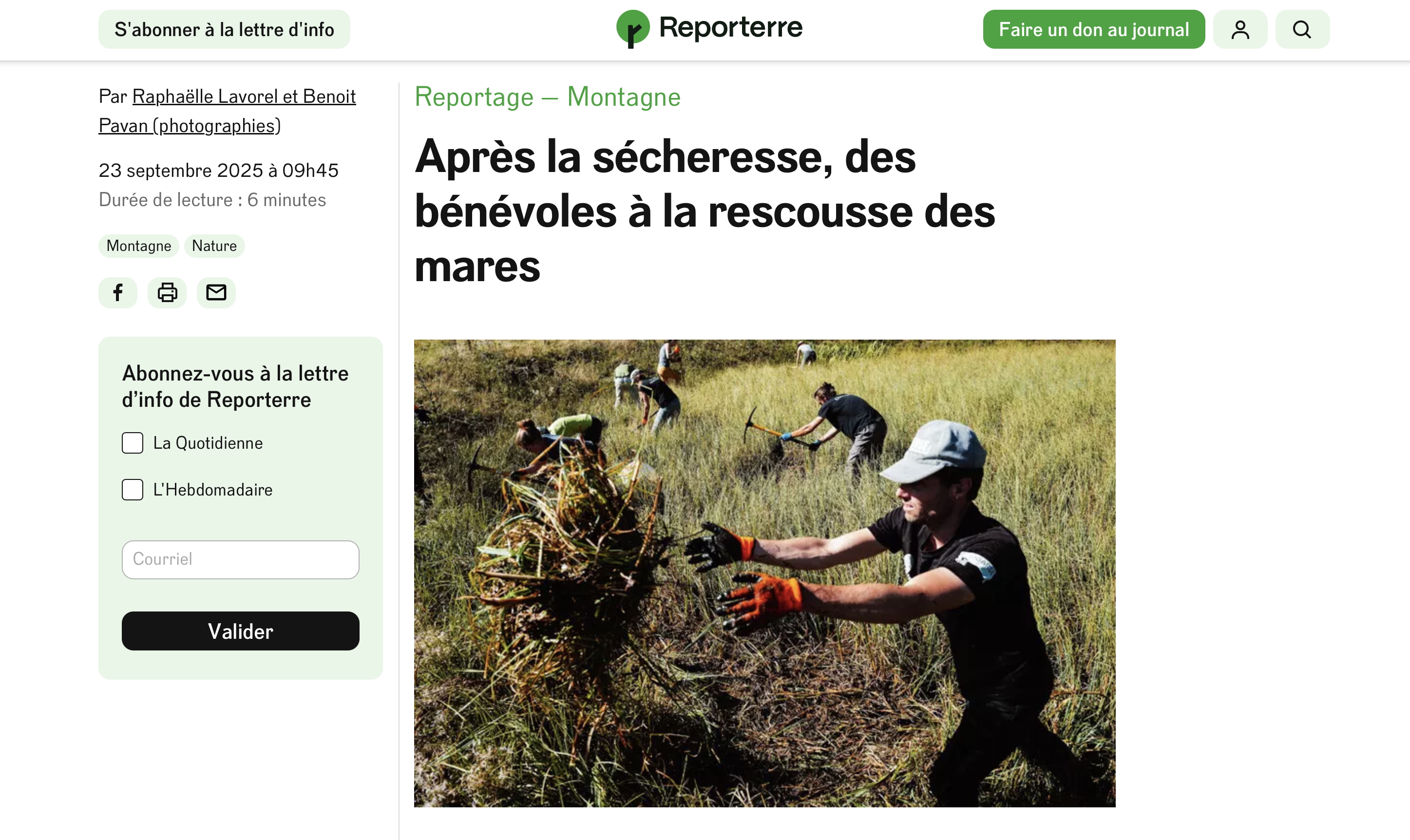Share article via Facebook icon
Screen dimensions: 1410x840
(x=118, y=293)
